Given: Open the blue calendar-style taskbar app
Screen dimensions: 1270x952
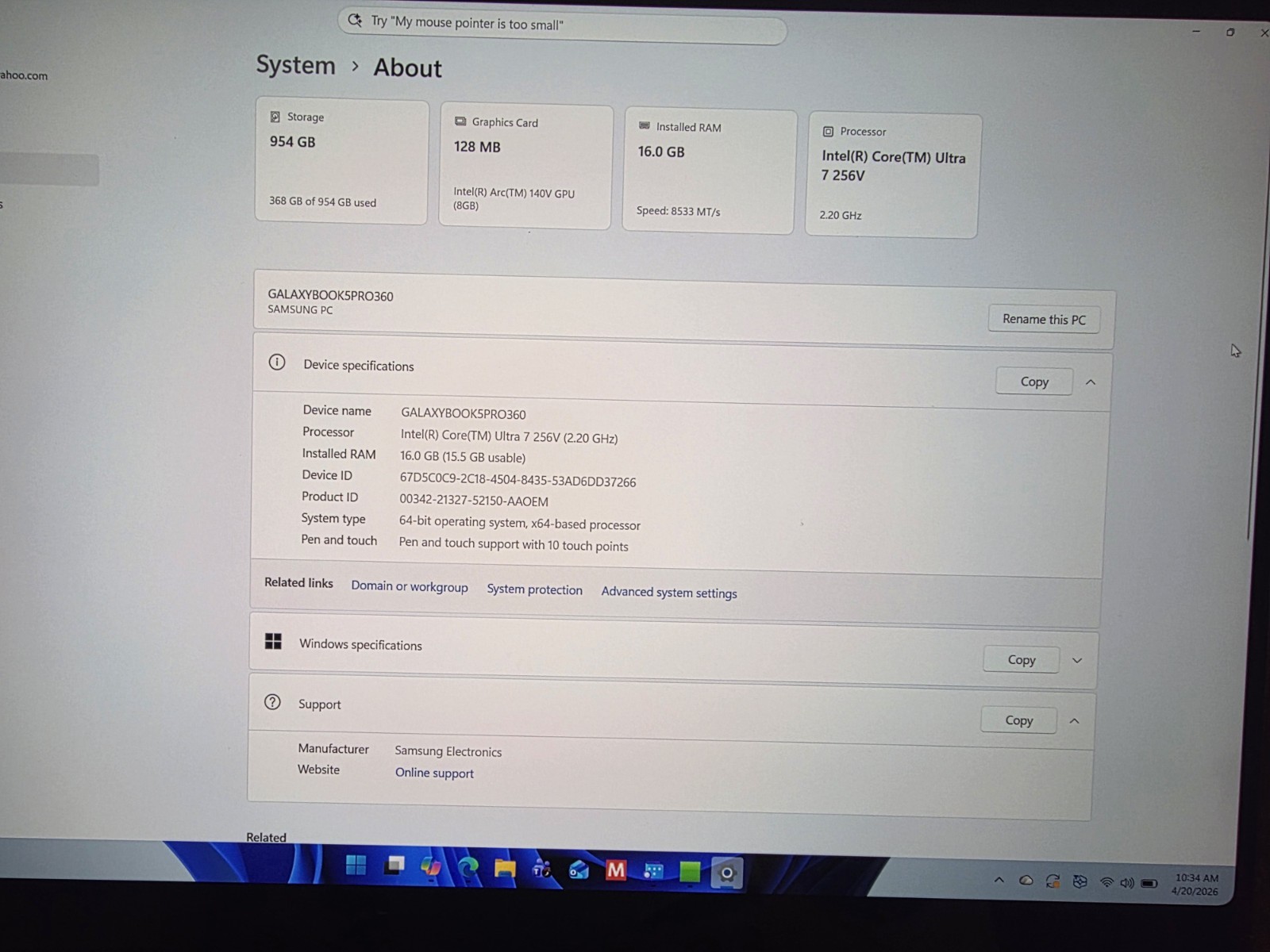Looking at the screenshot, I should 653,872.
